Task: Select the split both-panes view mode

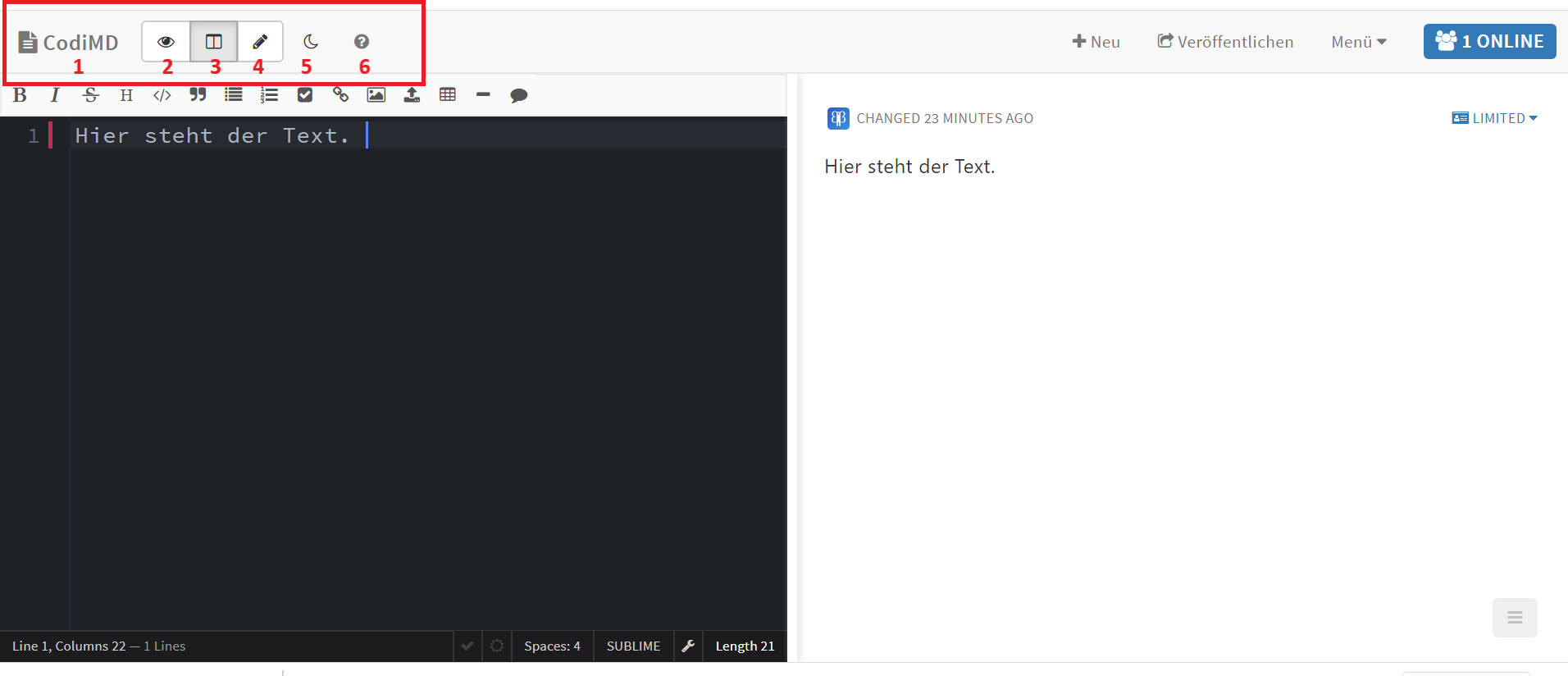Action: point(214,42)
